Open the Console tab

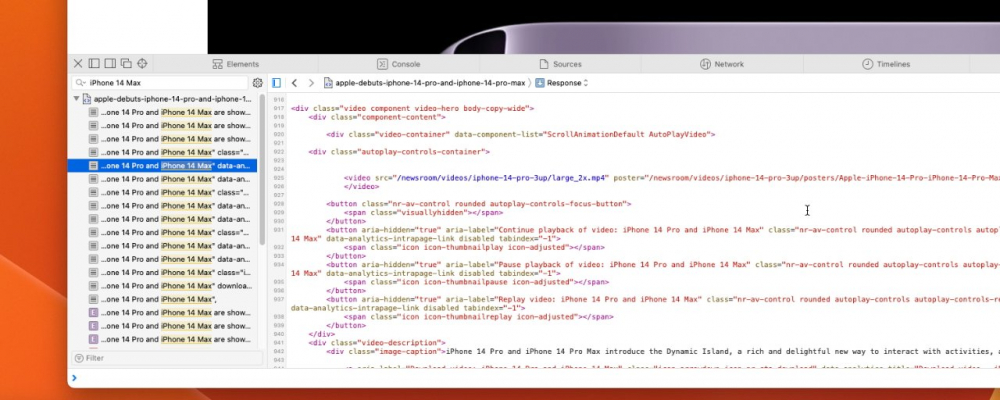tap(398, 64)
